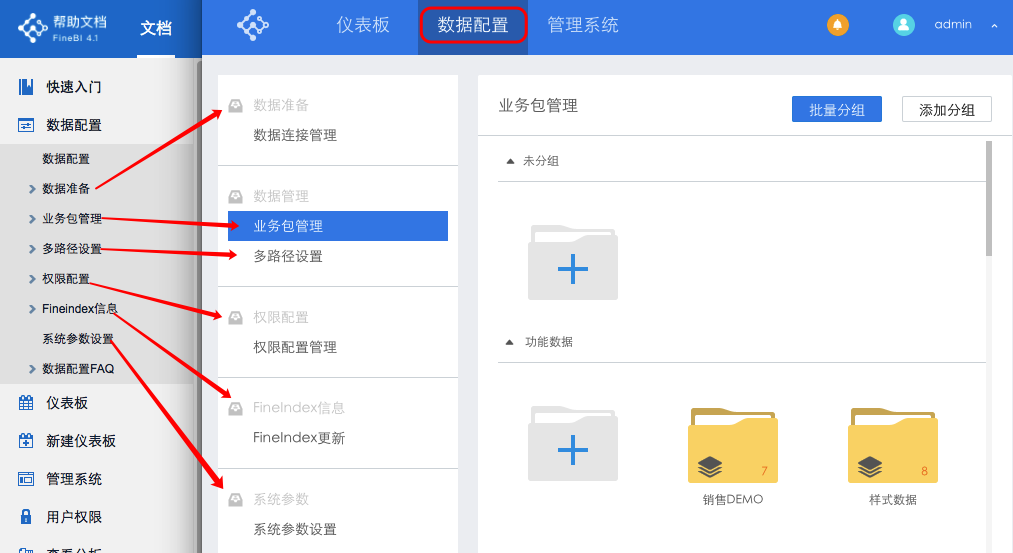Open 系统参数设置 in the doc tree

tap(78, 339)
